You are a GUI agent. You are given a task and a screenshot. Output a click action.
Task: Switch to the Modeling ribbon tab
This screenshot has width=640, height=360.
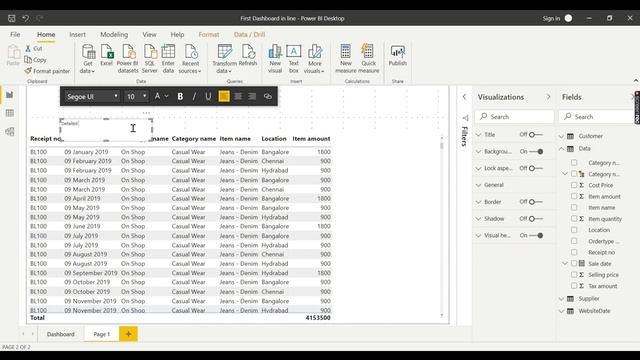[x=114, y=35]
